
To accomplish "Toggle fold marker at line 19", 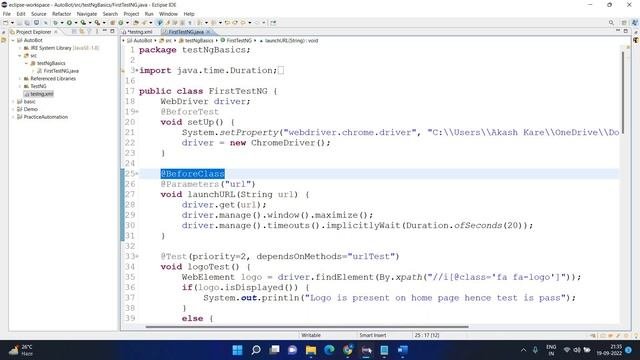I will pos(137,111).
